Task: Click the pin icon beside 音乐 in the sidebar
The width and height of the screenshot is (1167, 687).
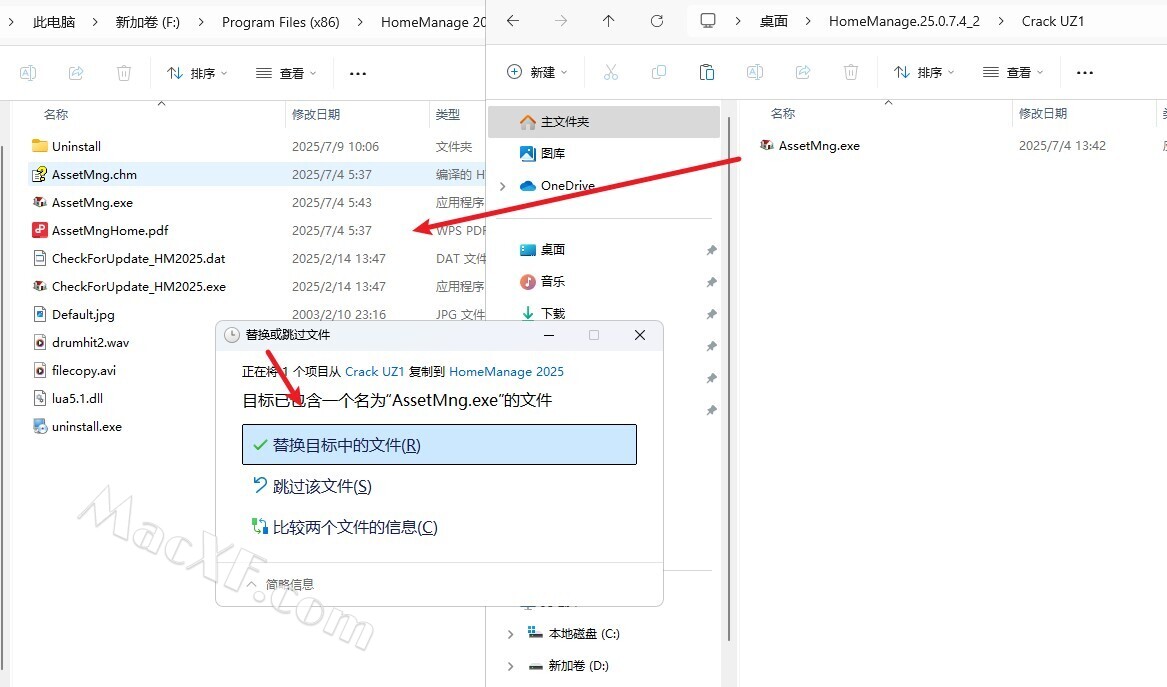Action: pos(712,282)
